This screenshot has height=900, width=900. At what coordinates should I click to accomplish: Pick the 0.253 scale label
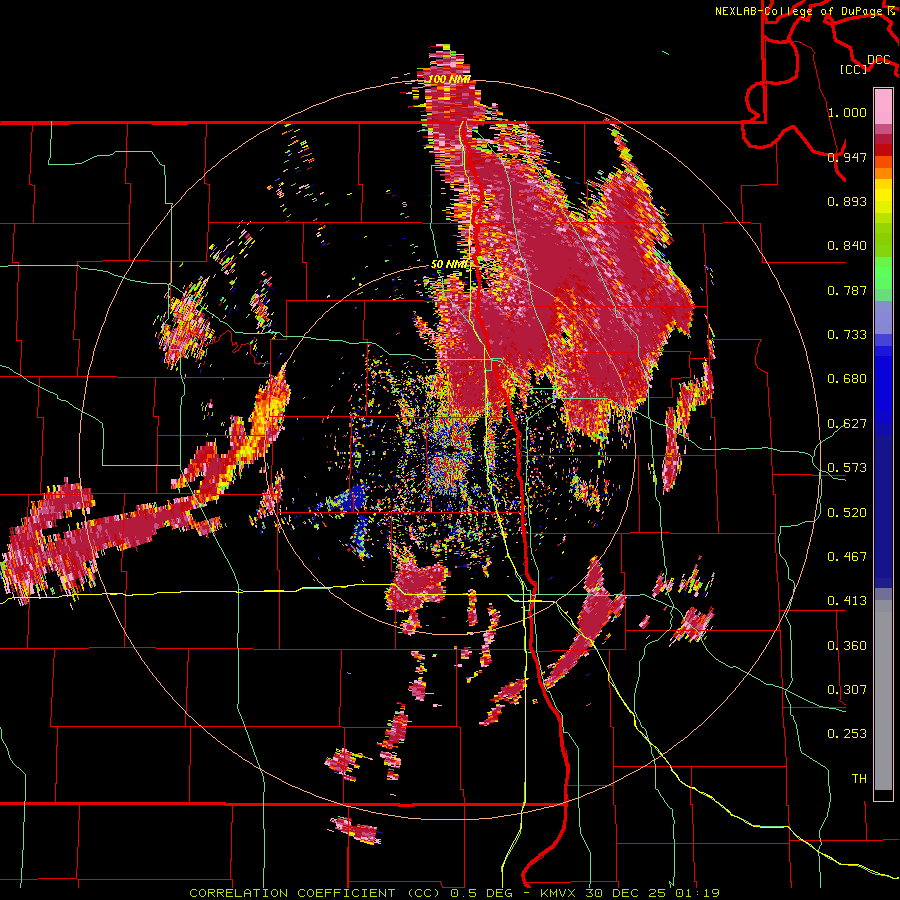pyautogui.click(x=847, y=734)
